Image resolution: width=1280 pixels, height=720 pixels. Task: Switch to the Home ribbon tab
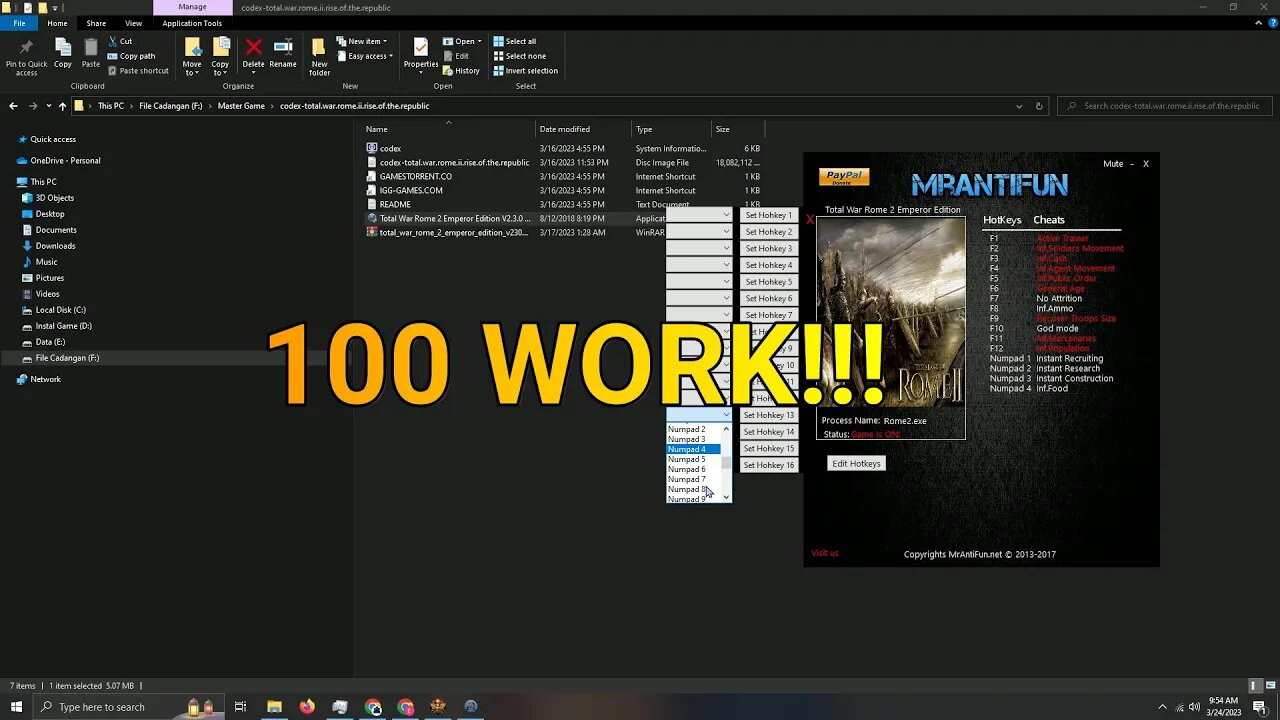[57, 23]
